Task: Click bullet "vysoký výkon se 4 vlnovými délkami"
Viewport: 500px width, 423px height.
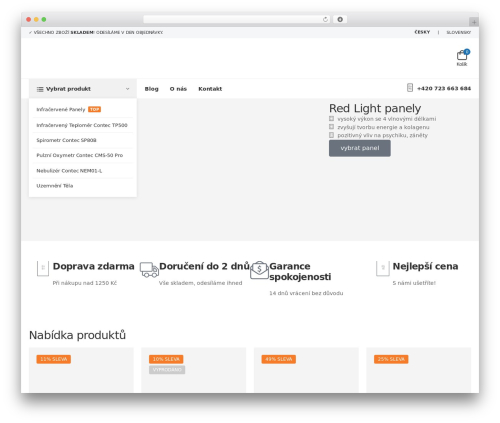Action: (x=387, y=119)
